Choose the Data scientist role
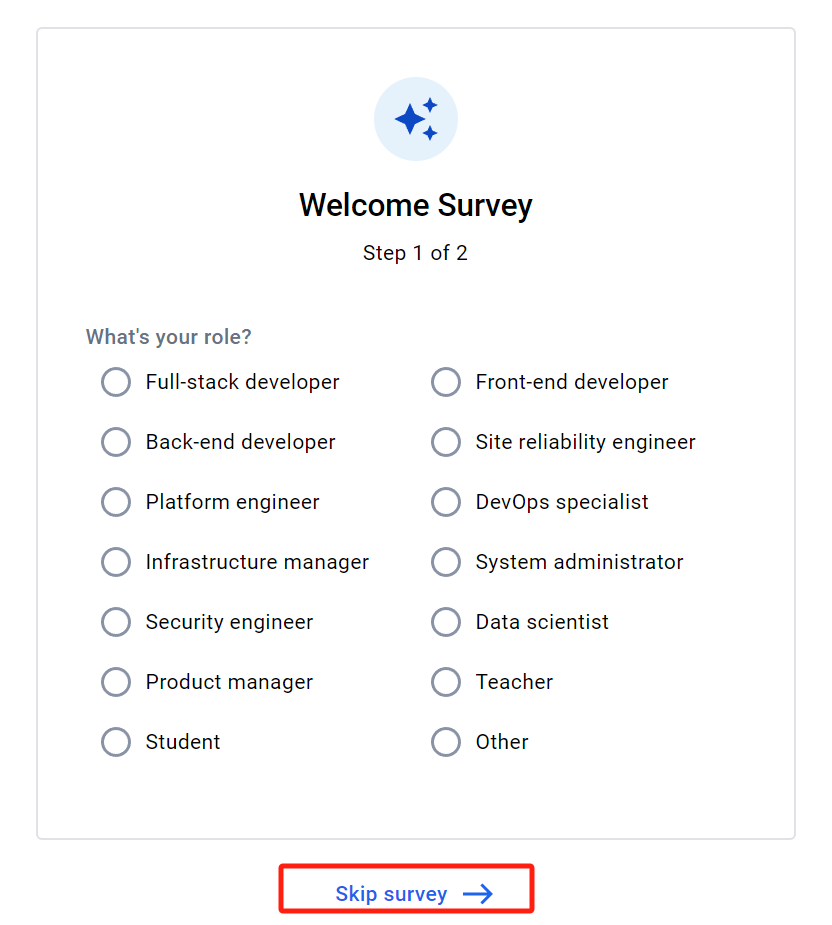This screenshot has height=925, width=832. [x=446, y=622]
